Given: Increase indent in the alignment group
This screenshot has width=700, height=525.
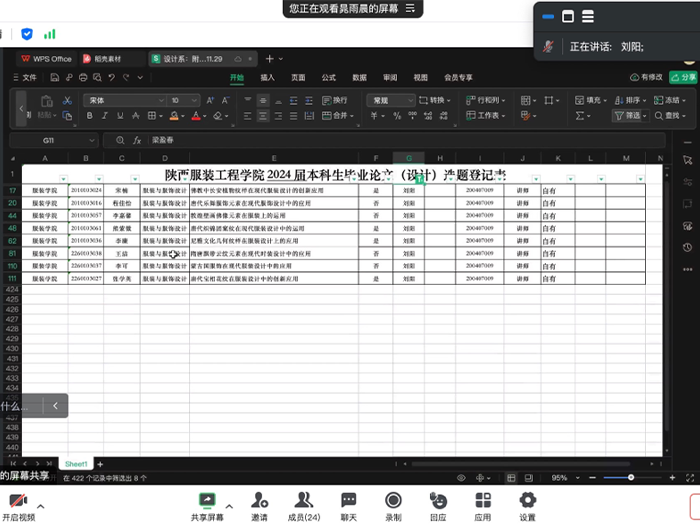Looking at the screenshot, I should point(309,100).
